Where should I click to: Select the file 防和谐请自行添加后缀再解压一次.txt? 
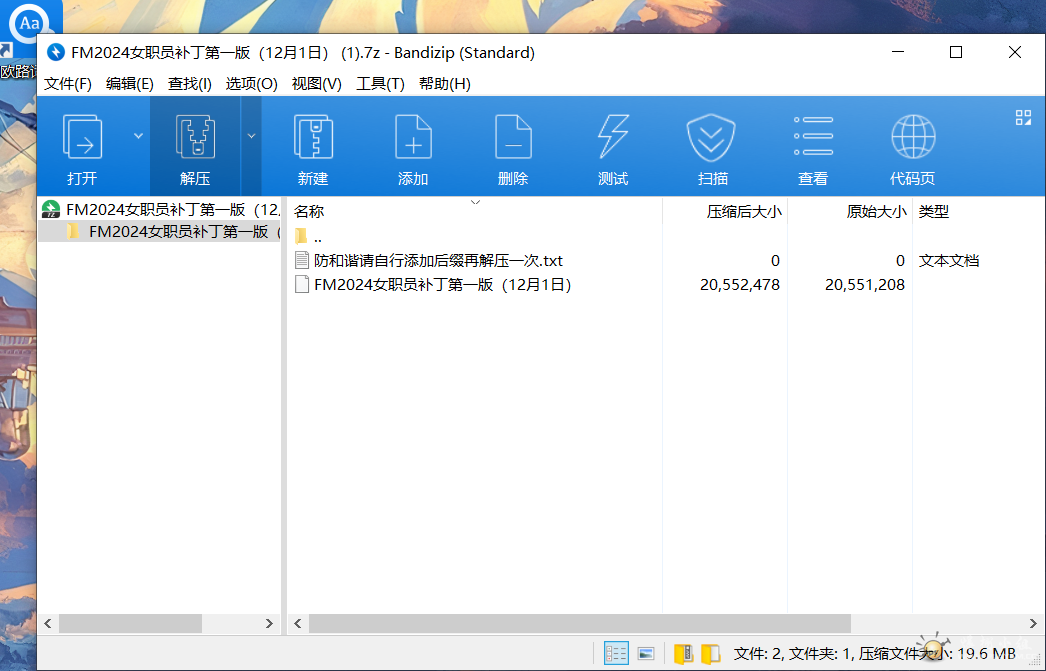click(x=438, y=260)
